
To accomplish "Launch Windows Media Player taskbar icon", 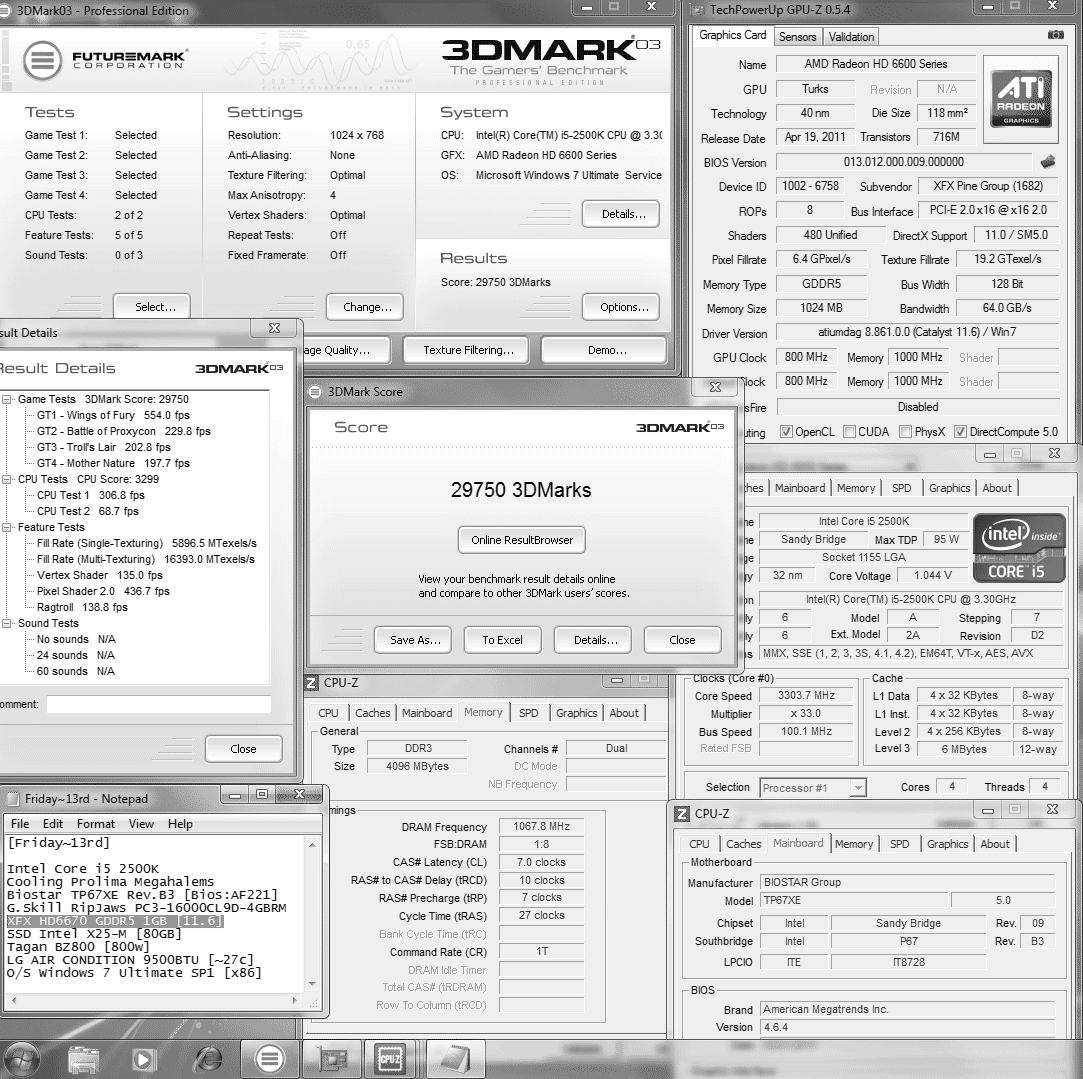I will pyautogui.click(x=144, y=1059).
